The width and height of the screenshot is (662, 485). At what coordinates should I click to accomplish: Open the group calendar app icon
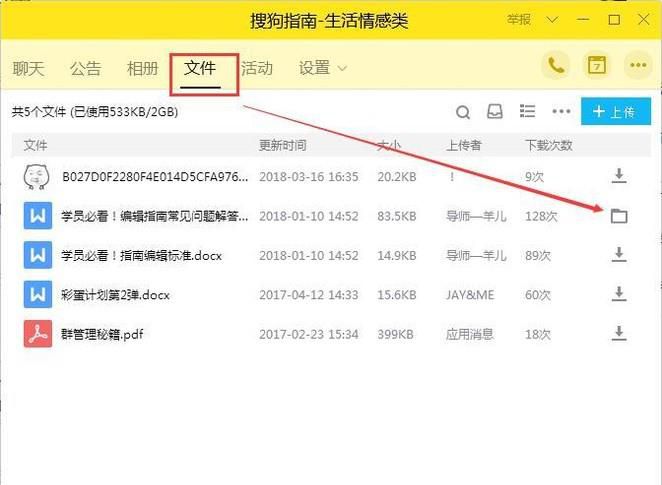[597, 65]
